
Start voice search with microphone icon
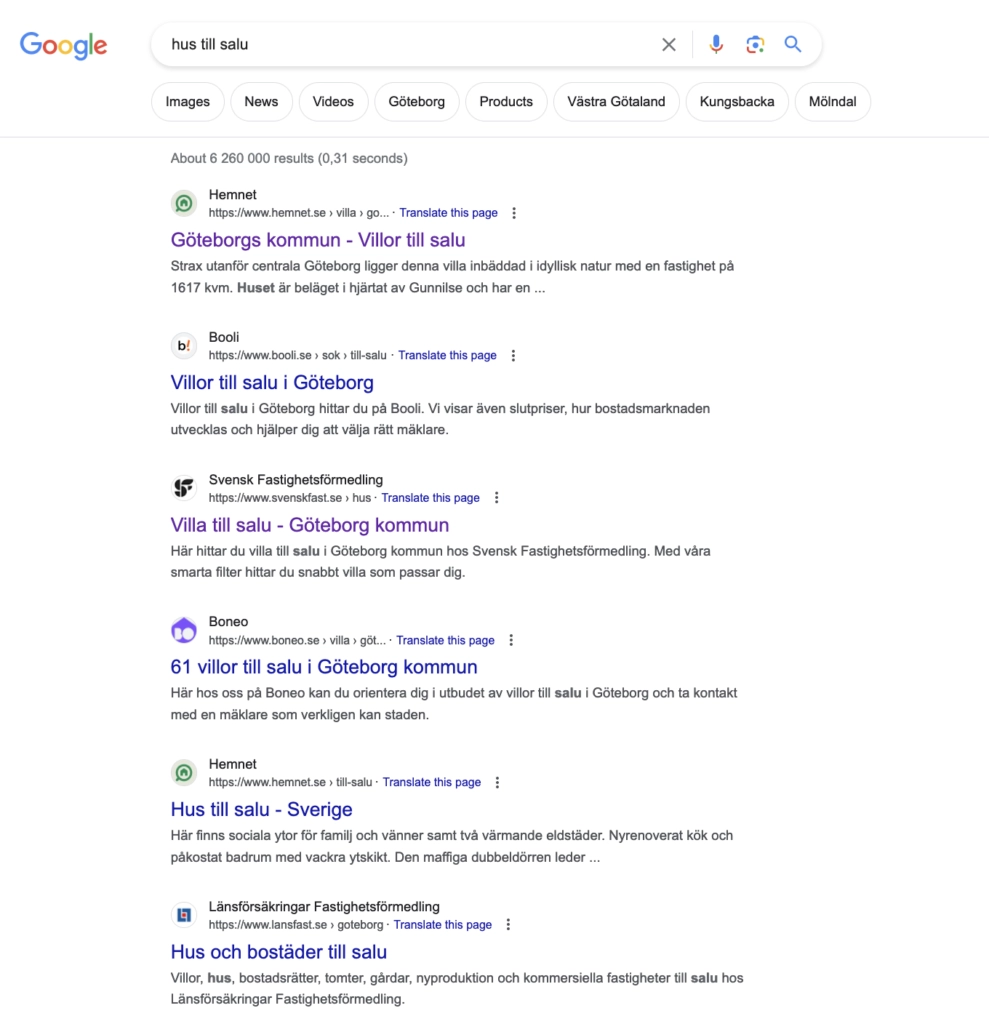point(716,44)
